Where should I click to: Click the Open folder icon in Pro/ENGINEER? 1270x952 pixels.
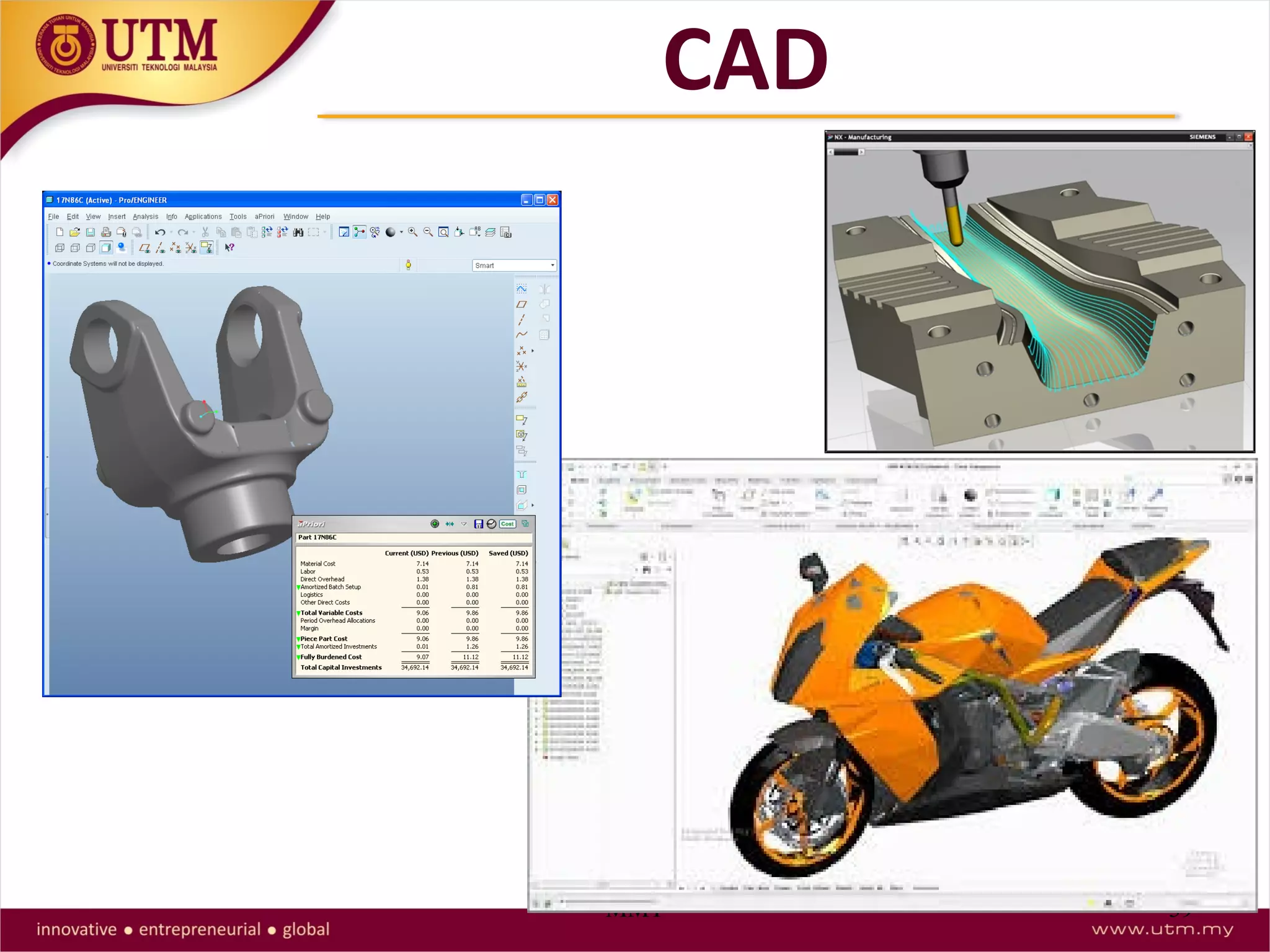75,232
